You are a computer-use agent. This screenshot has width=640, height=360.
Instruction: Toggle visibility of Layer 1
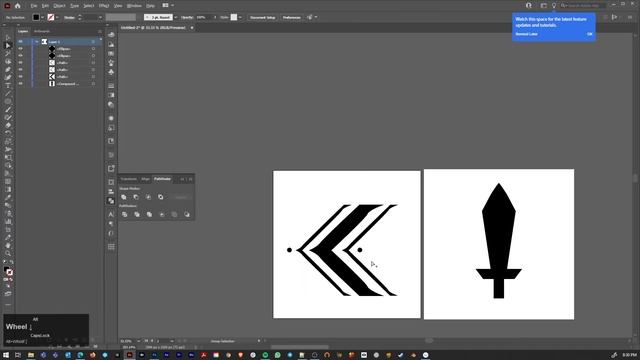coord(20,42)
